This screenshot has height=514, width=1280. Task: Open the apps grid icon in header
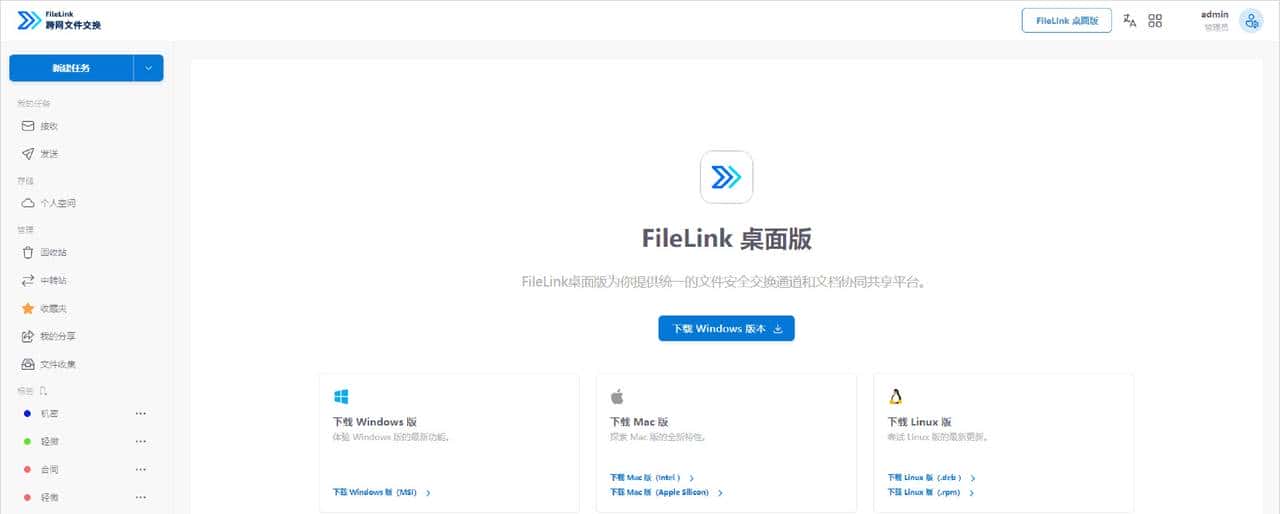point(1155,20)
